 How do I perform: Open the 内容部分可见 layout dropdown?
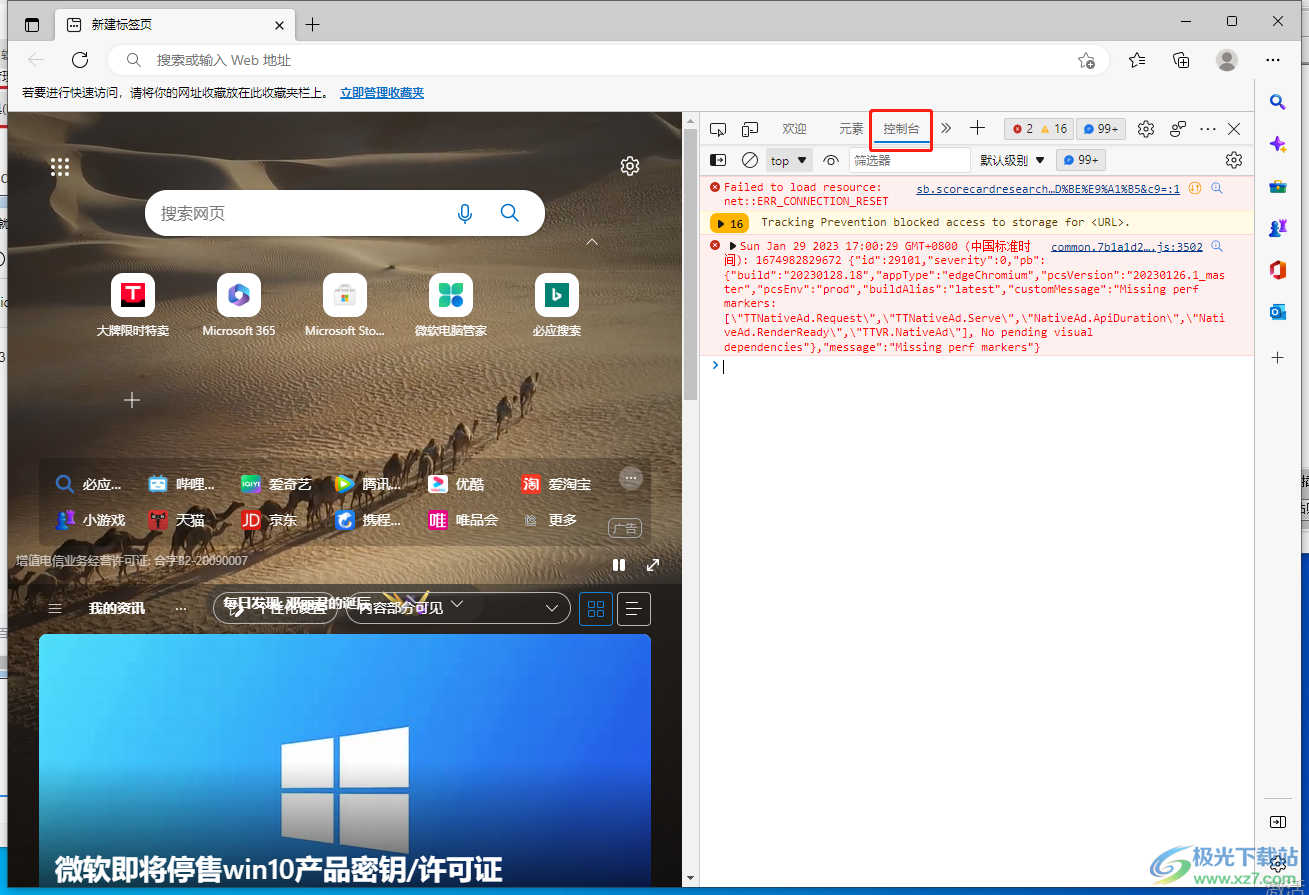pyautogui.click(x=458, y=607)
